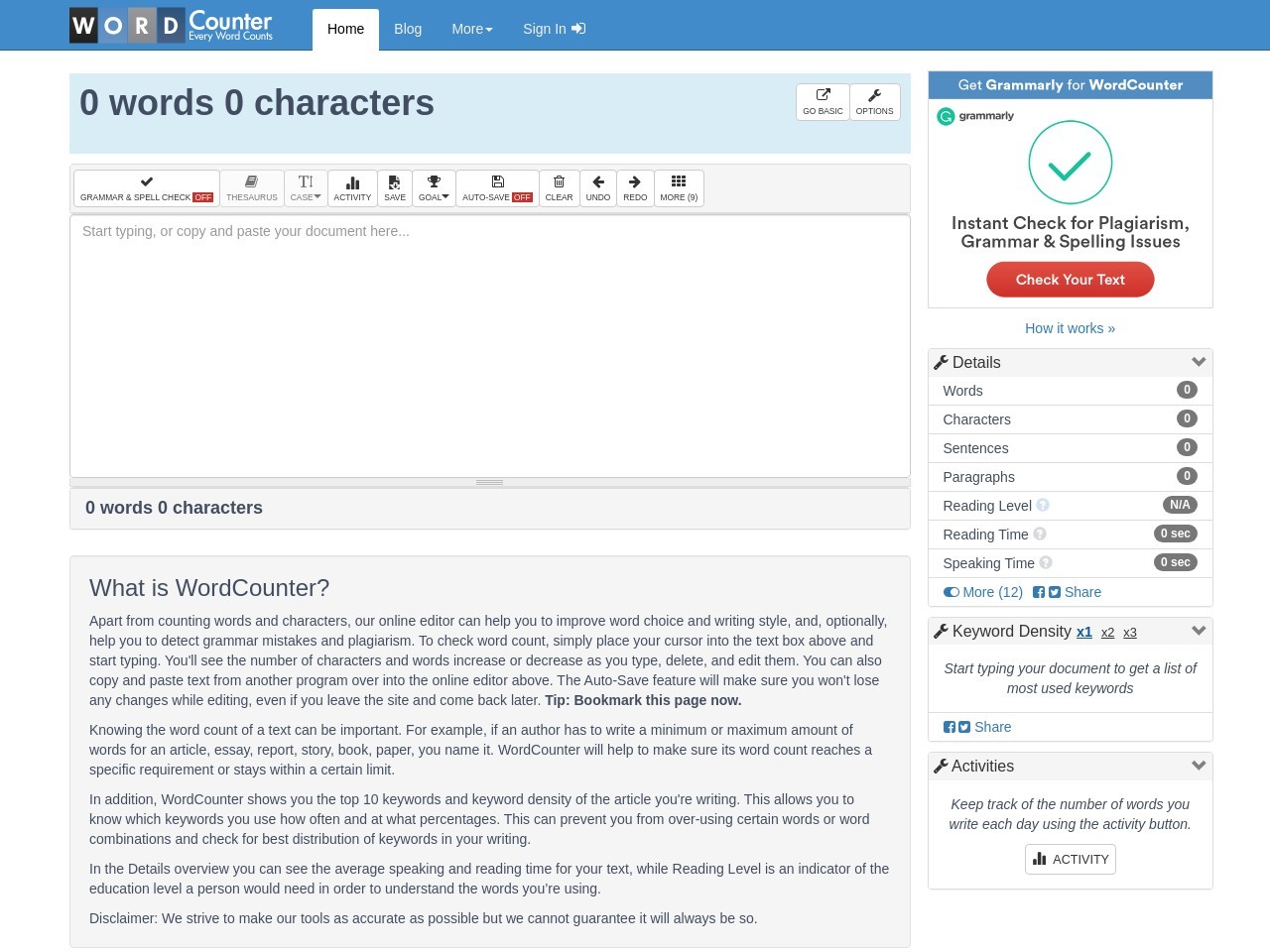Switch to Go Basic view

tap(823, 102)
